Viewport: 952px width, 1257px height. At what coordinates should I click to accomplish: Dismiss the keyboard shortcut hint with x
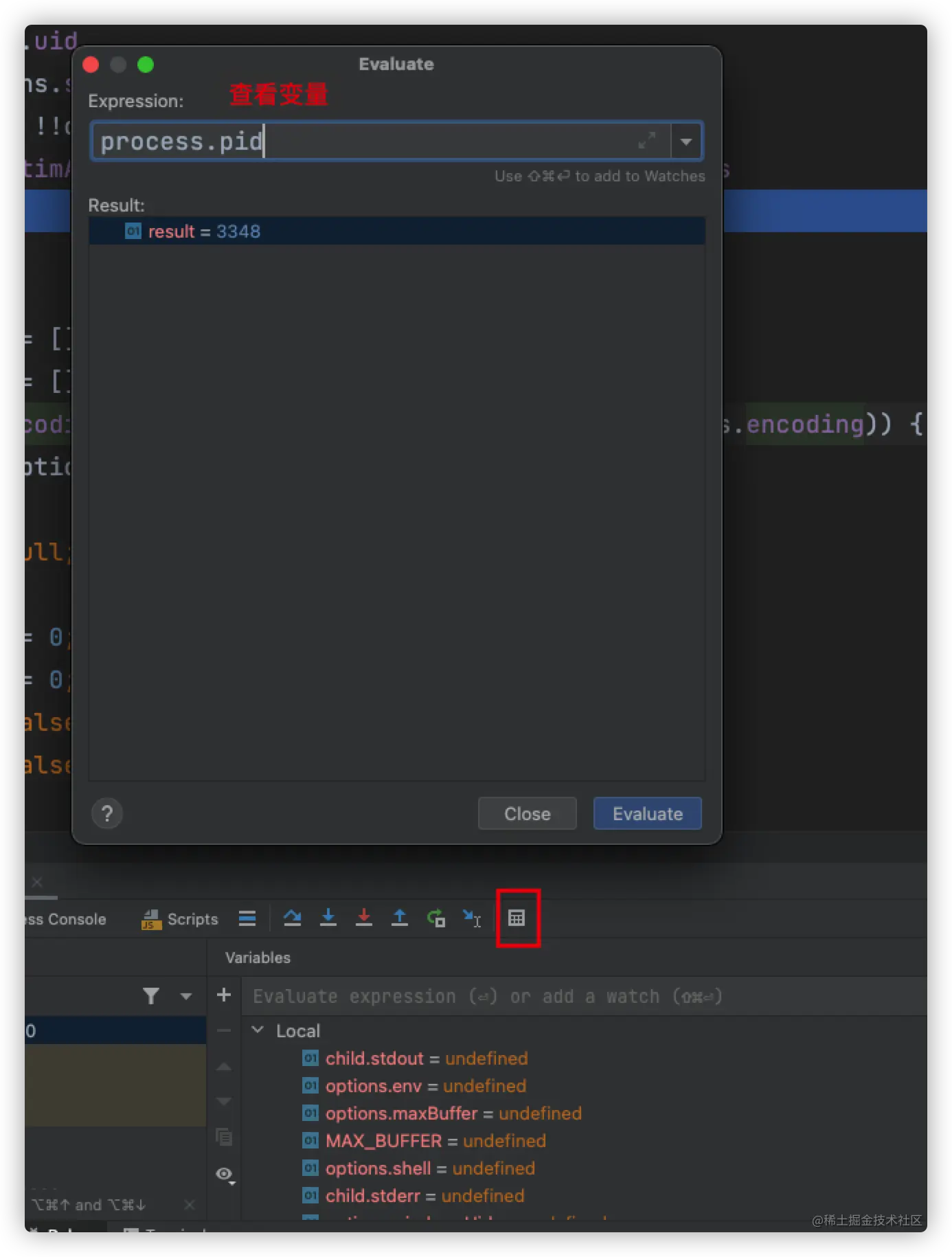[190, 1205]
